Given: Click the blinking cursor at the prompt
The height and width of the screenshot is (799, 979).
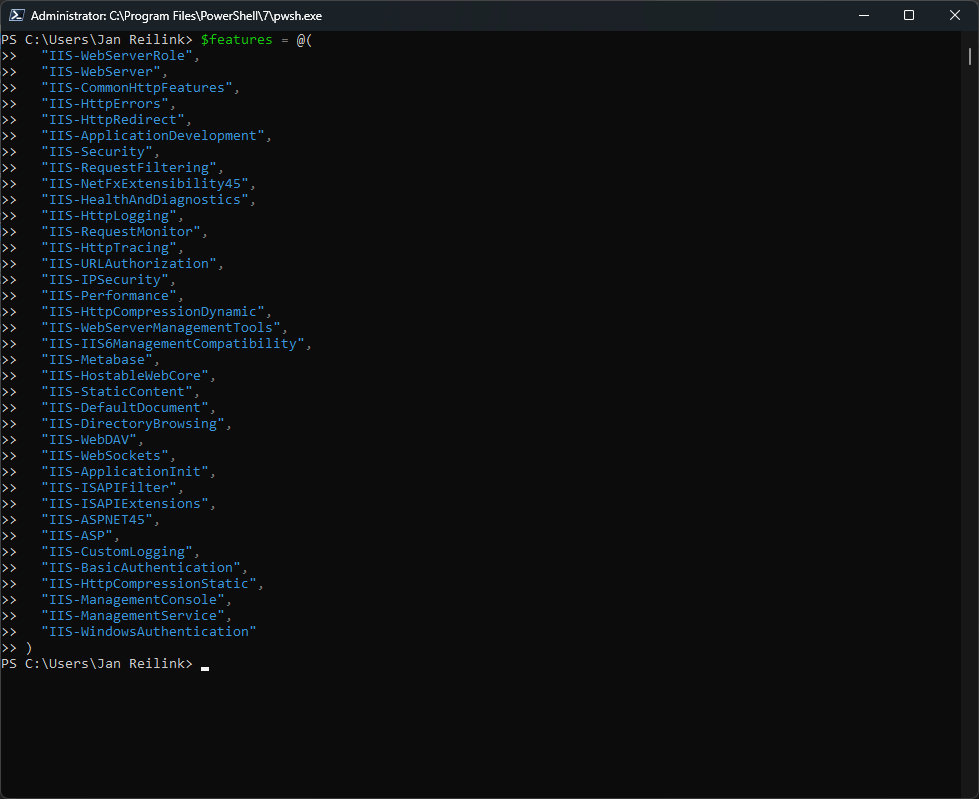Looking at the screenshot, I should 205,669.
